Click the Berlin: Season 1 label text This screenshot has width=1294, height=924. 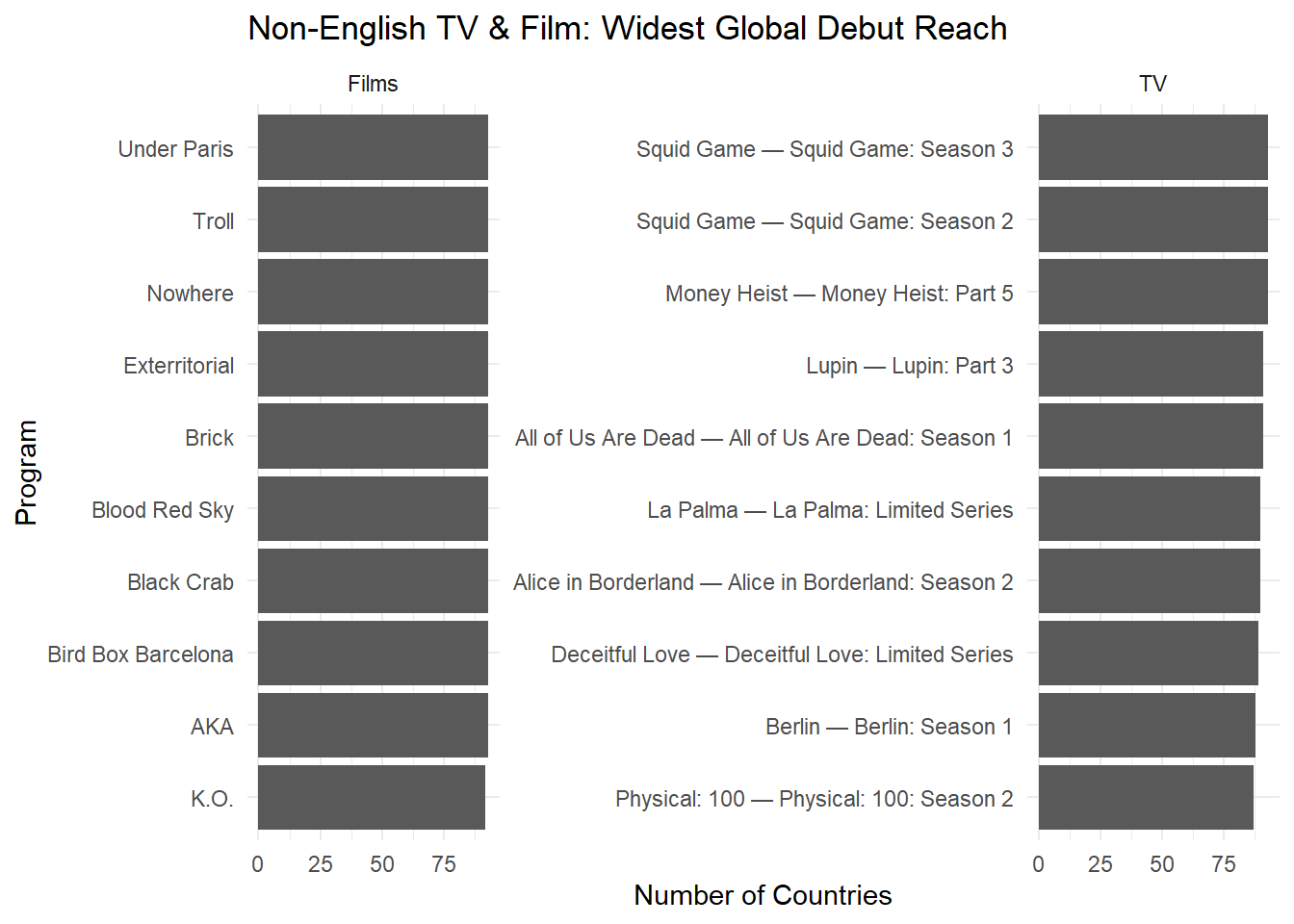889,727
